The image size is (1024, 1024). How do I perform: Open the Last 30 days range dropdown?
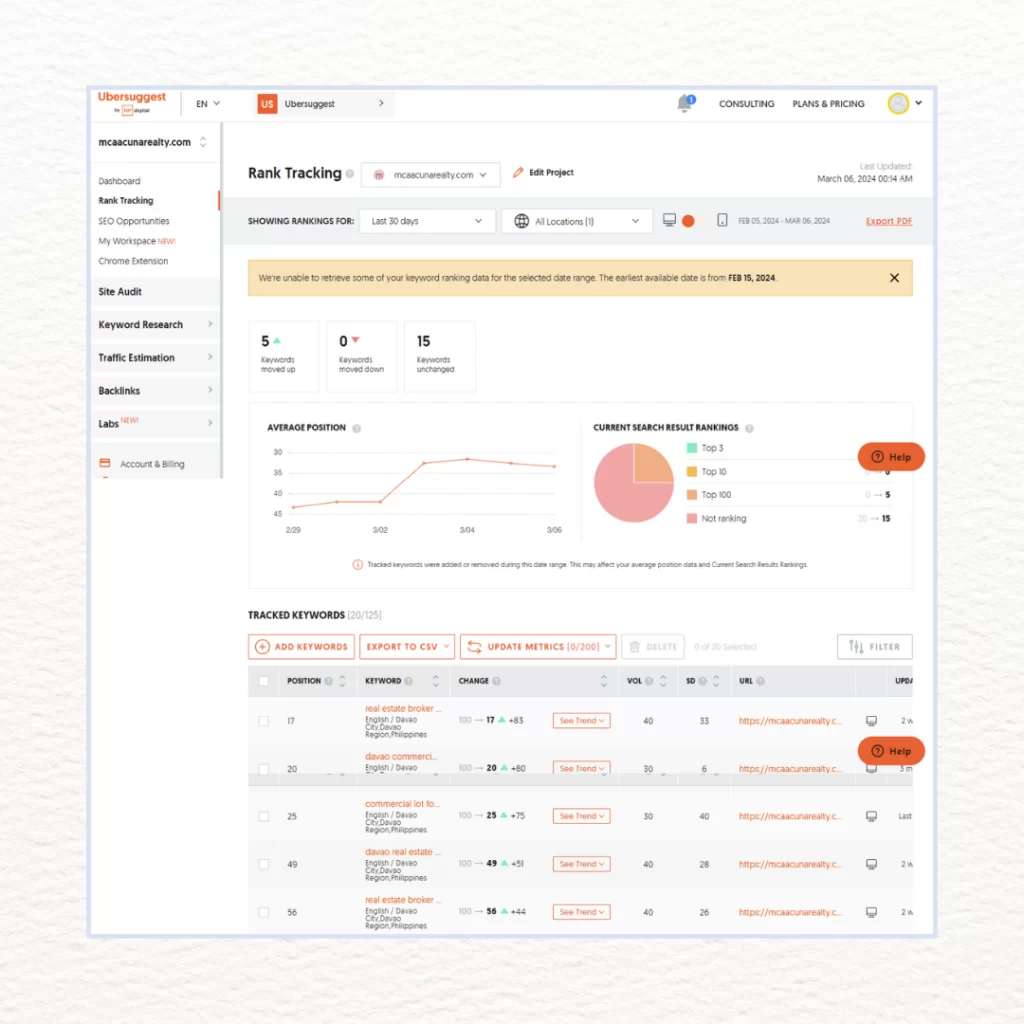pyautogui.click(x=427, y=221)
